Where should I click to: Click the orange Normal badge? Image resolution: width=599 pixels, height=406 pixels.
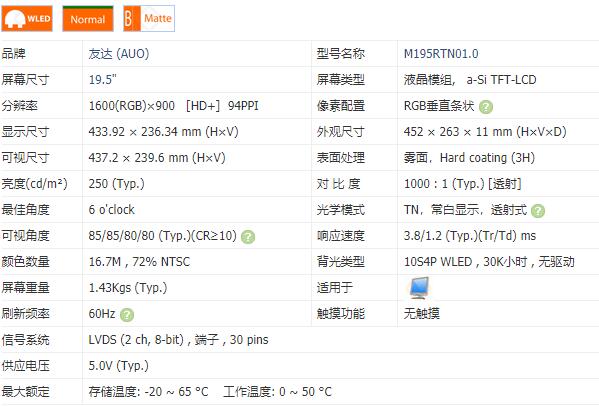(x=88, y=18)
